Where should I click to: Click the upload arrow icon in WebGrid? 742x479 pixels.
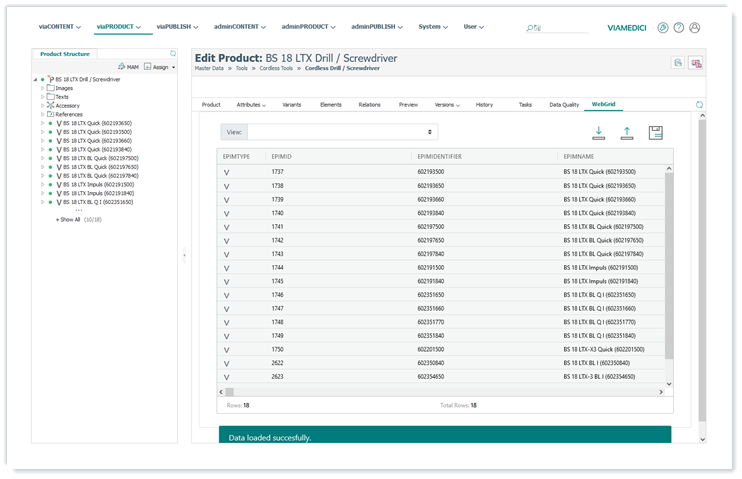pyautogui.click(x=627, y=132)
